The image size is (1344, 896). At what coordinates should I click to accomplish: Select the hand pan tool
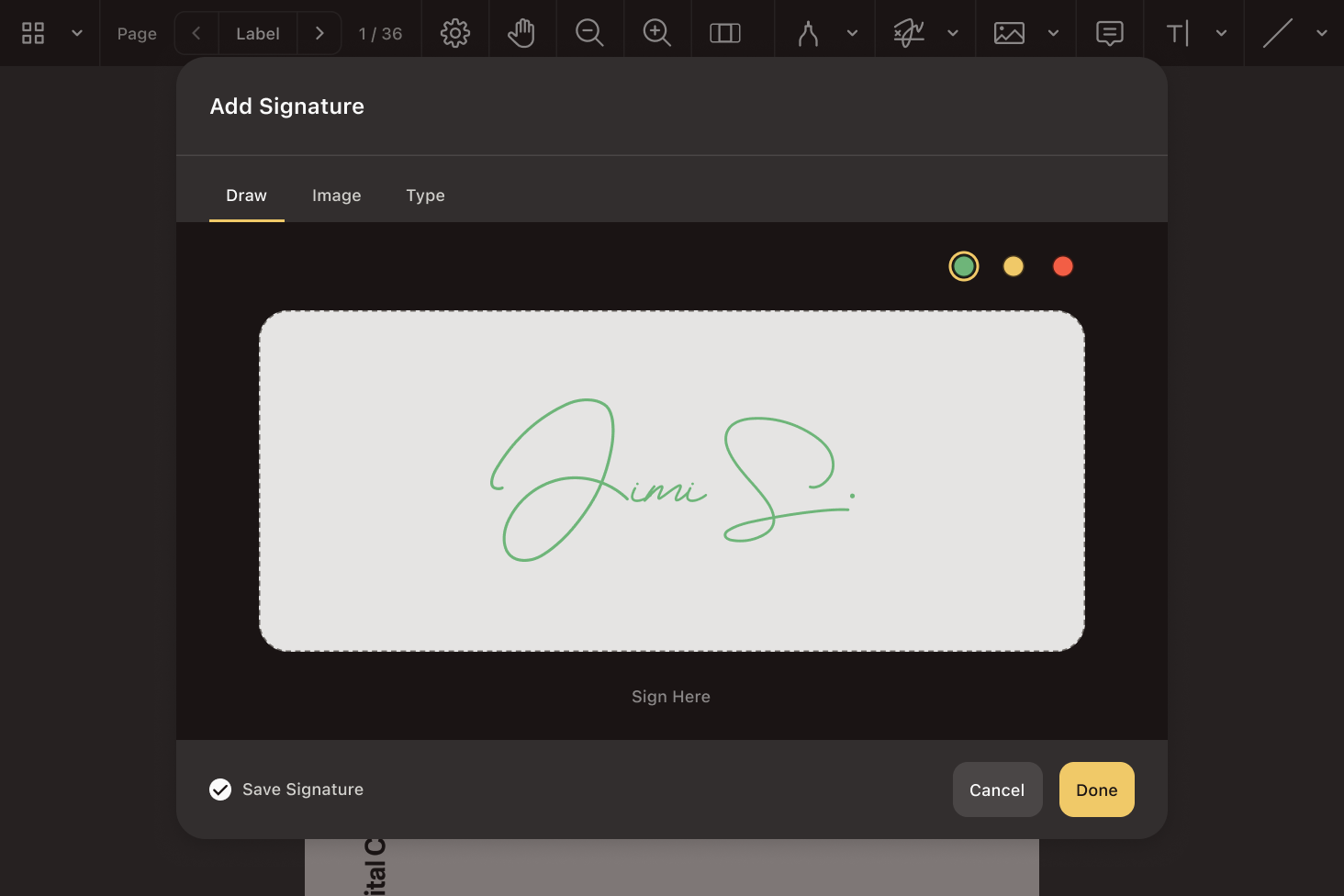(522, 31)
